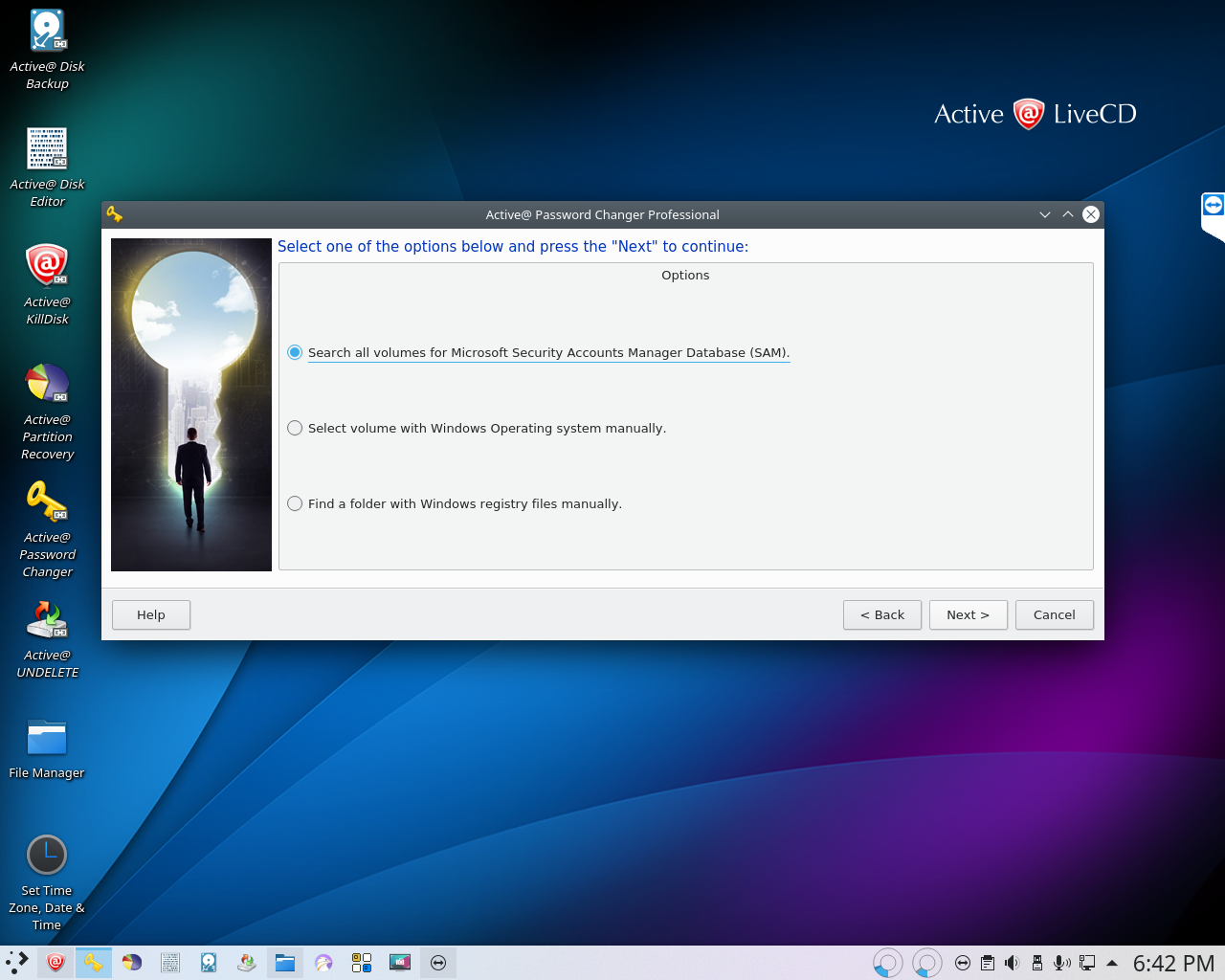Click the four-squares settings taskbar icon

coord(362,963)
